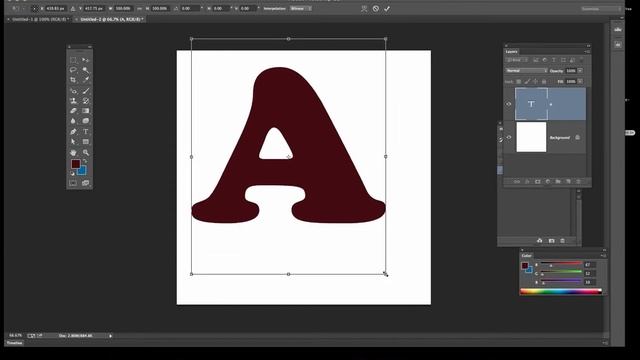Open the Layers panel flyout menu
Viewport: 640px width, 360px height.
pyautogui.click(x=587, y=52)
